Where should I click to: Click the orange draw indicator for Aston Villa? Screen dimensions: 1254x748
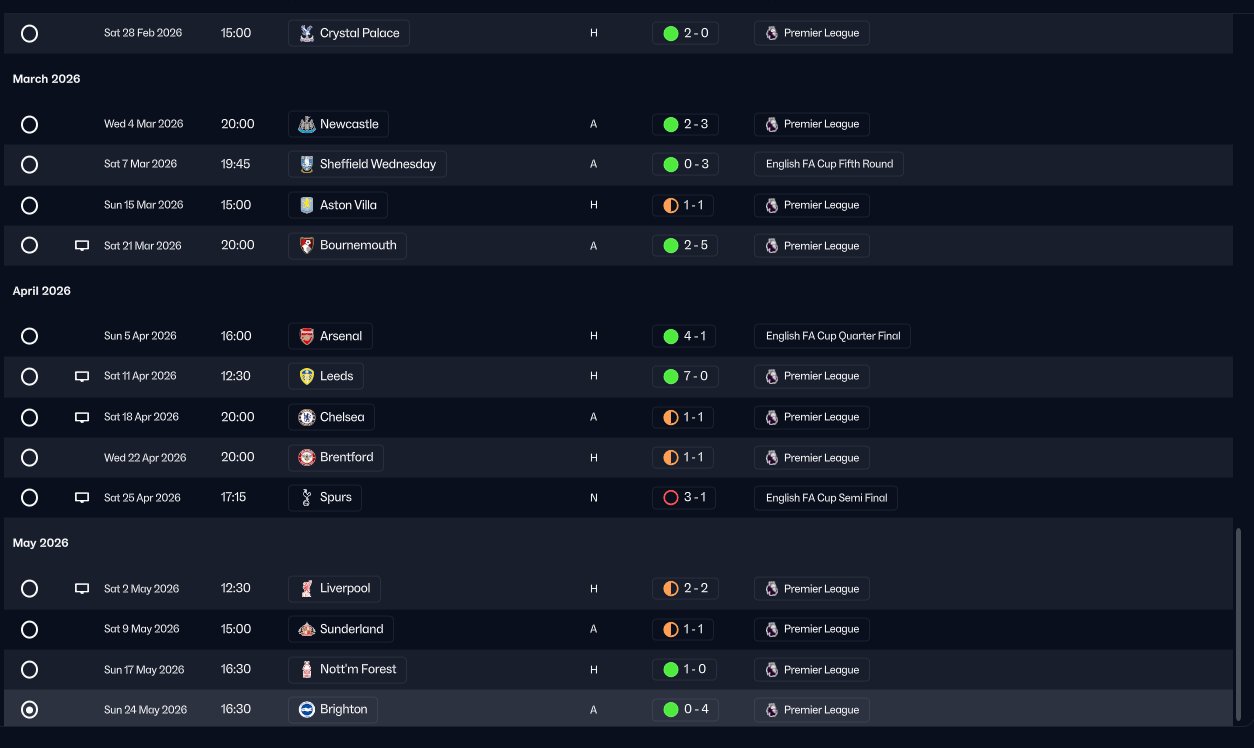click(x=671, y=205)
